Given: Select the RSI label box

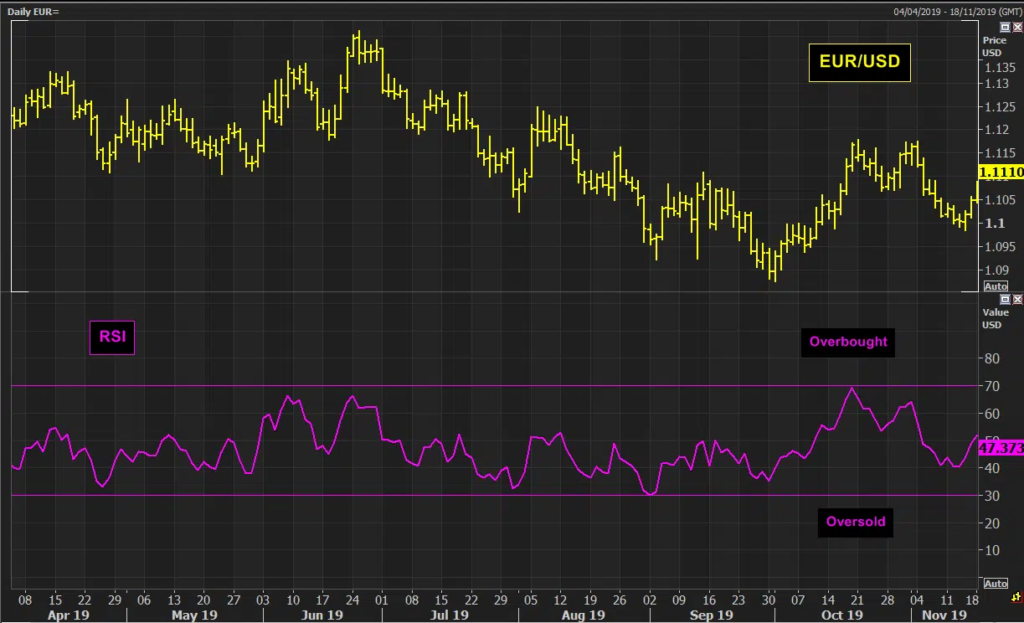Looking at the screenshot, I should coord(112,338).
